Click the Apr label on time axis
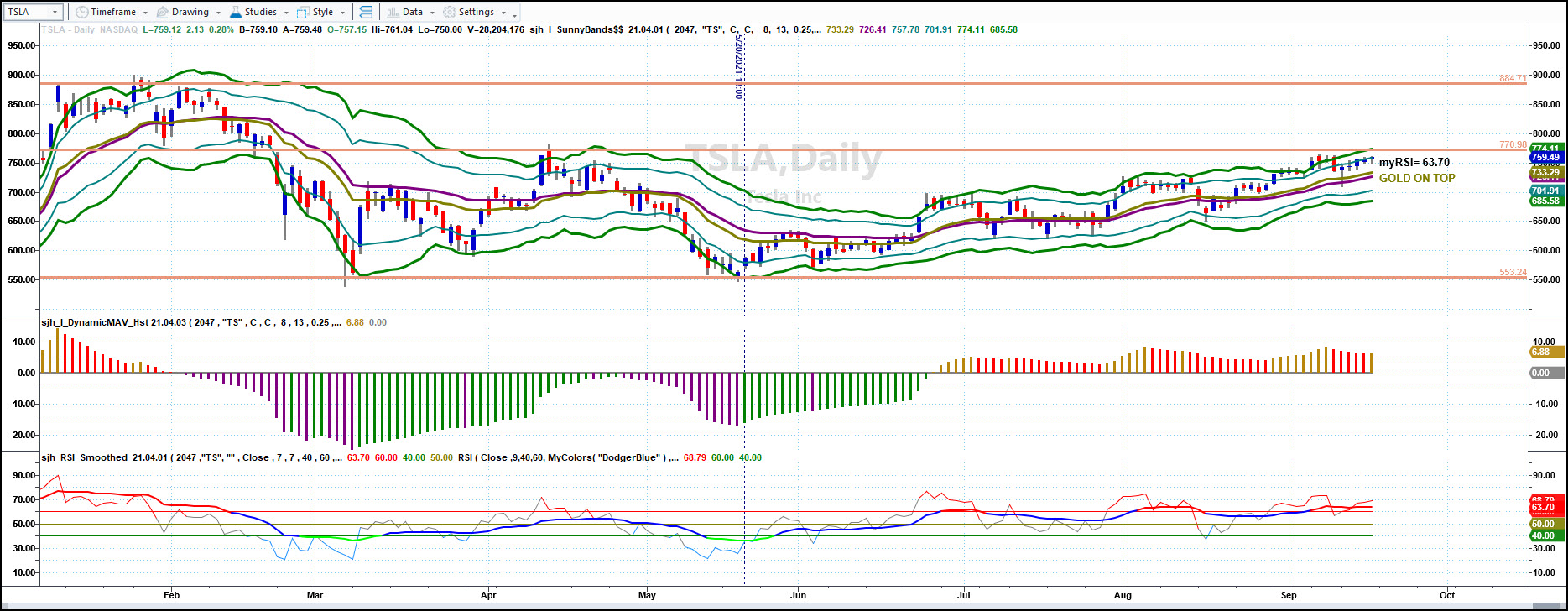The width and height of the screenshot is (1568, 611). (487, 595)
